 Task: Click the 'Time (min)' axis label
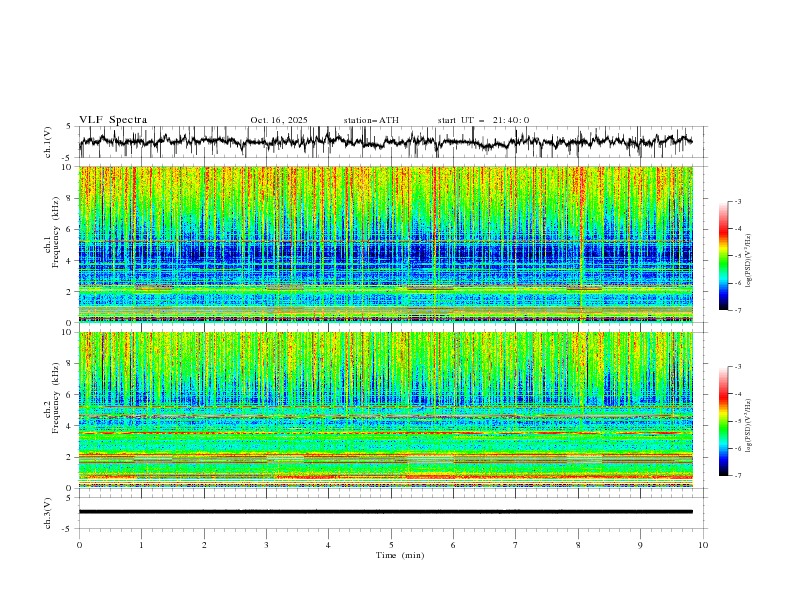coord(400,555)
